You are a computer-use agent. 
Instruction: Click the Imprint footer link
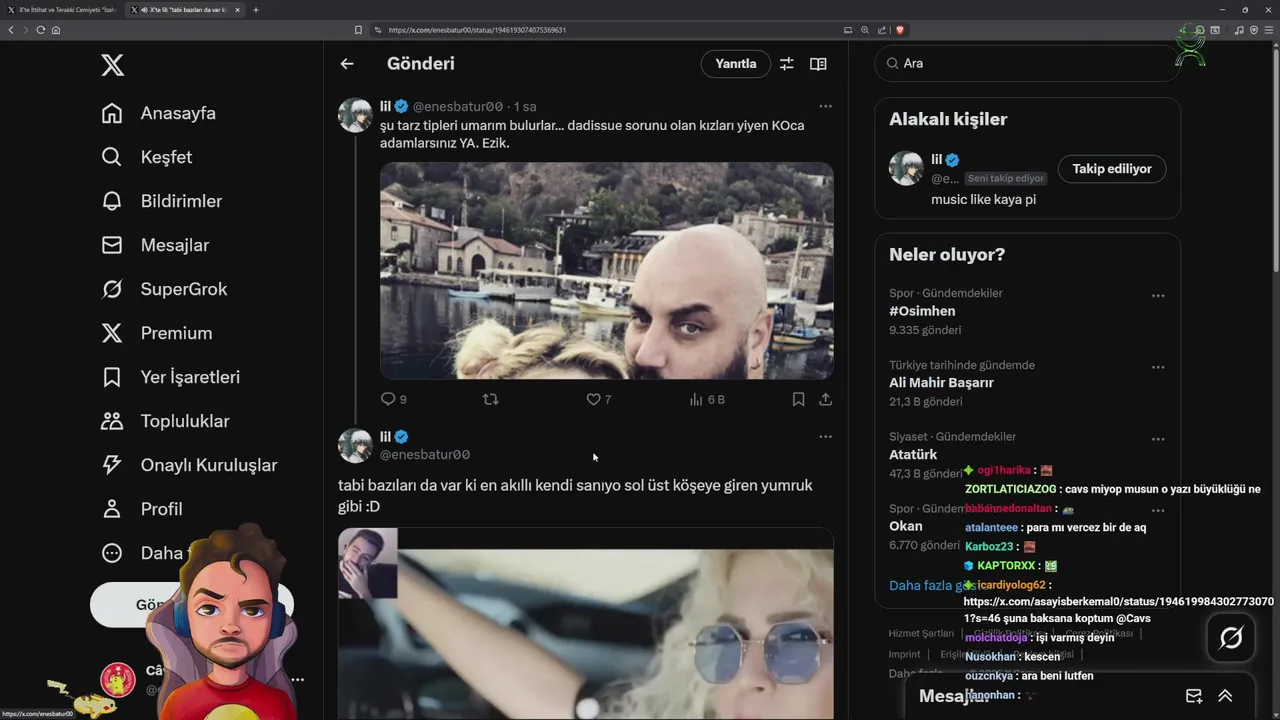point(905,654)
